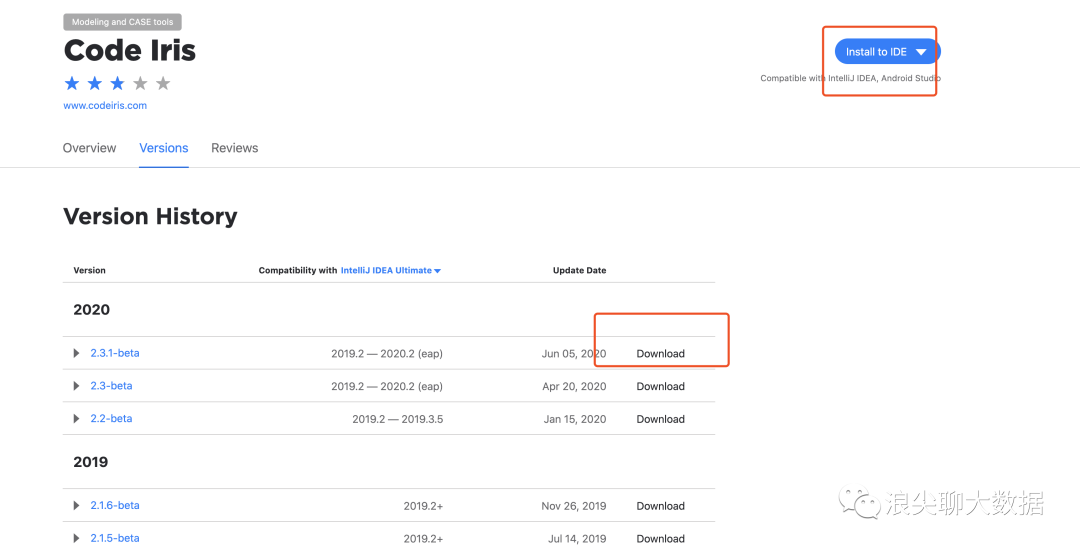Click the Jan 15, 2020 date

coord(575,419)
